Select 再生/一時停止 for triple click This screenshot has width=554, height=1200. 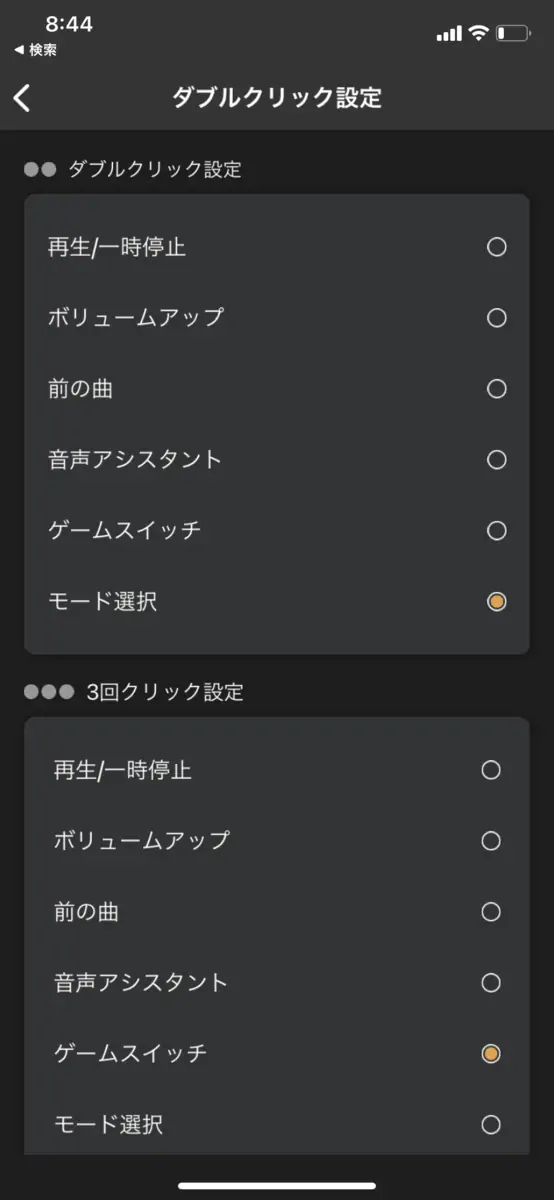coord(277,770)
